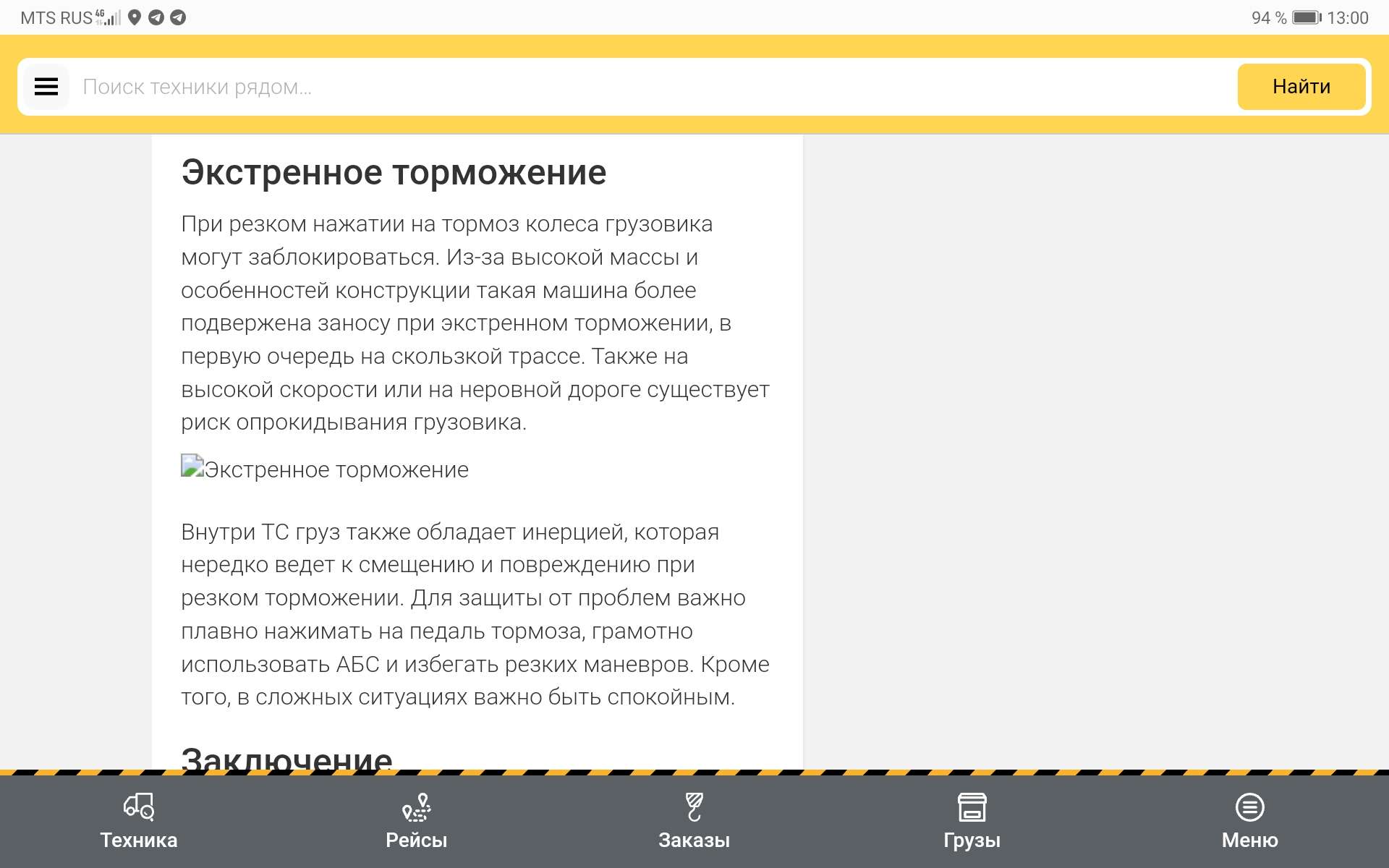
Task: Click the Заключение heading
Action: coord(286,758)
